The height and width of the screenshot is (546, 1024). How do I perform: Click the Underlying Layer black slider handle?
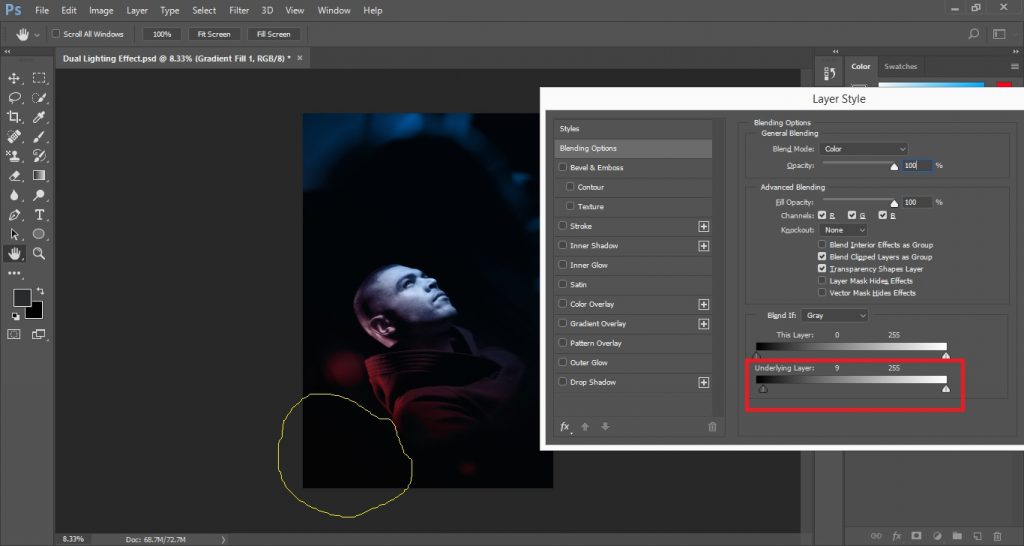click(763, 389)
